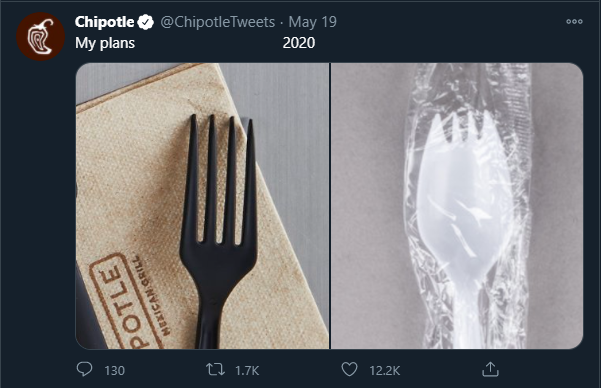Viewport: 601px width, 388px height.
Task: View the 130 replies count
Action: coord(114,371)
